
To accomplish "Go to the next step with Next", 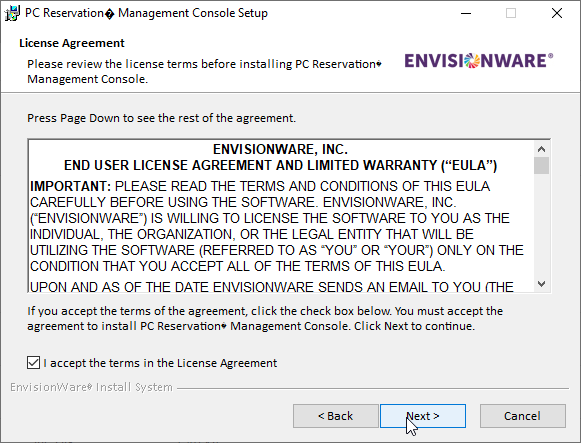I will click(423, 416).
